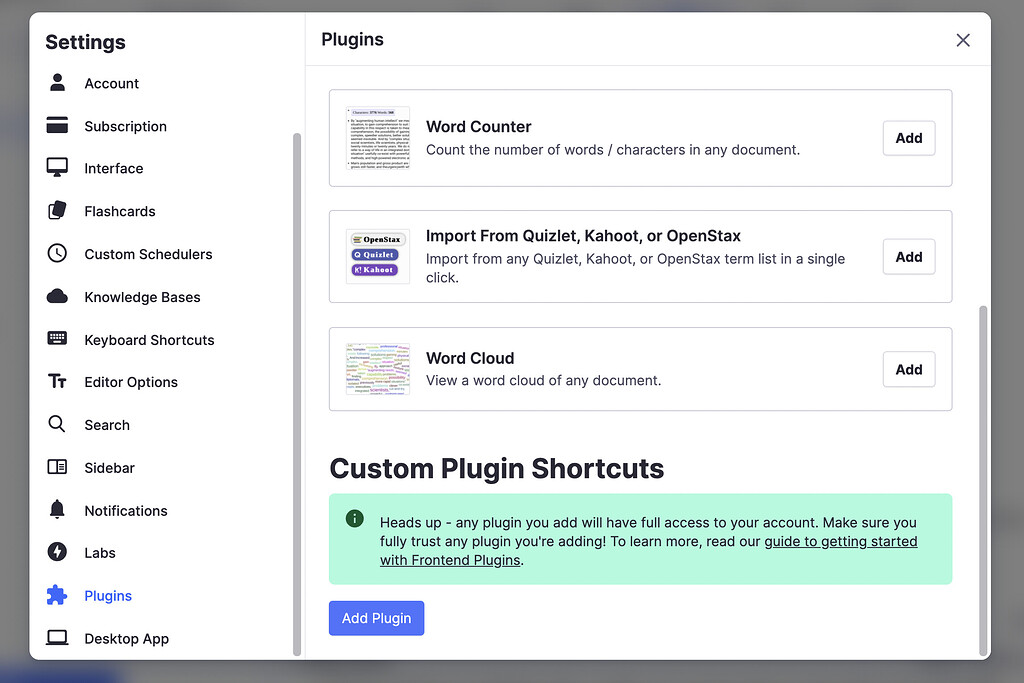Click the Editor Options Tt icon
The height and width of the screenshot is (683, 1024).
click(x=57, y=382)
